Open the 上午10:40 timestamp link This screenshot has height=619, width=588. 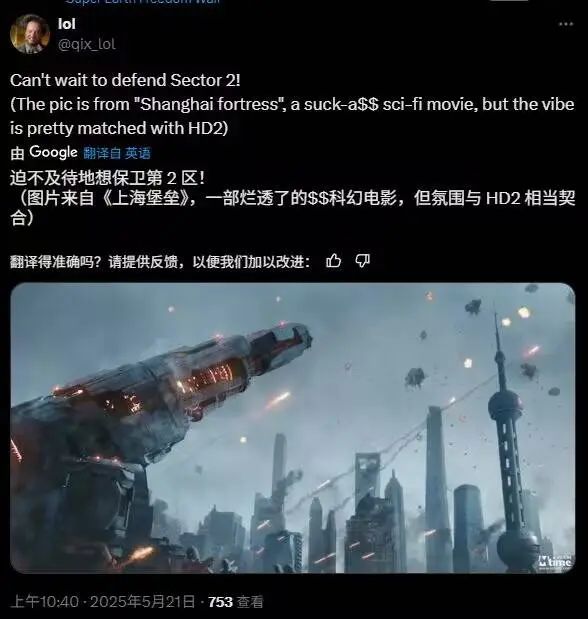[x=44, y=602]
